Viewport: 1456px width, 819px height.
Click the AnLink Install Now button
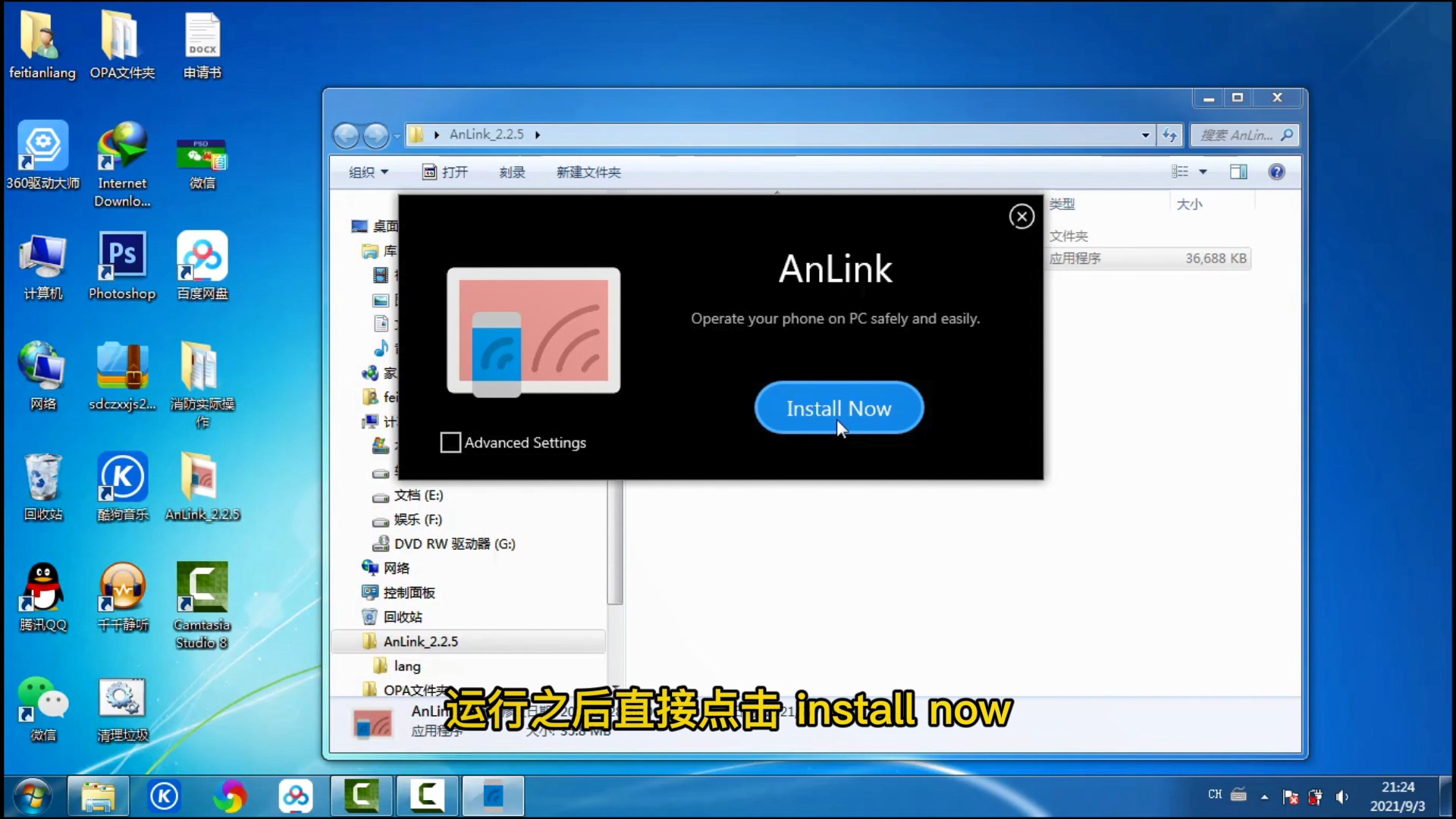839,408
